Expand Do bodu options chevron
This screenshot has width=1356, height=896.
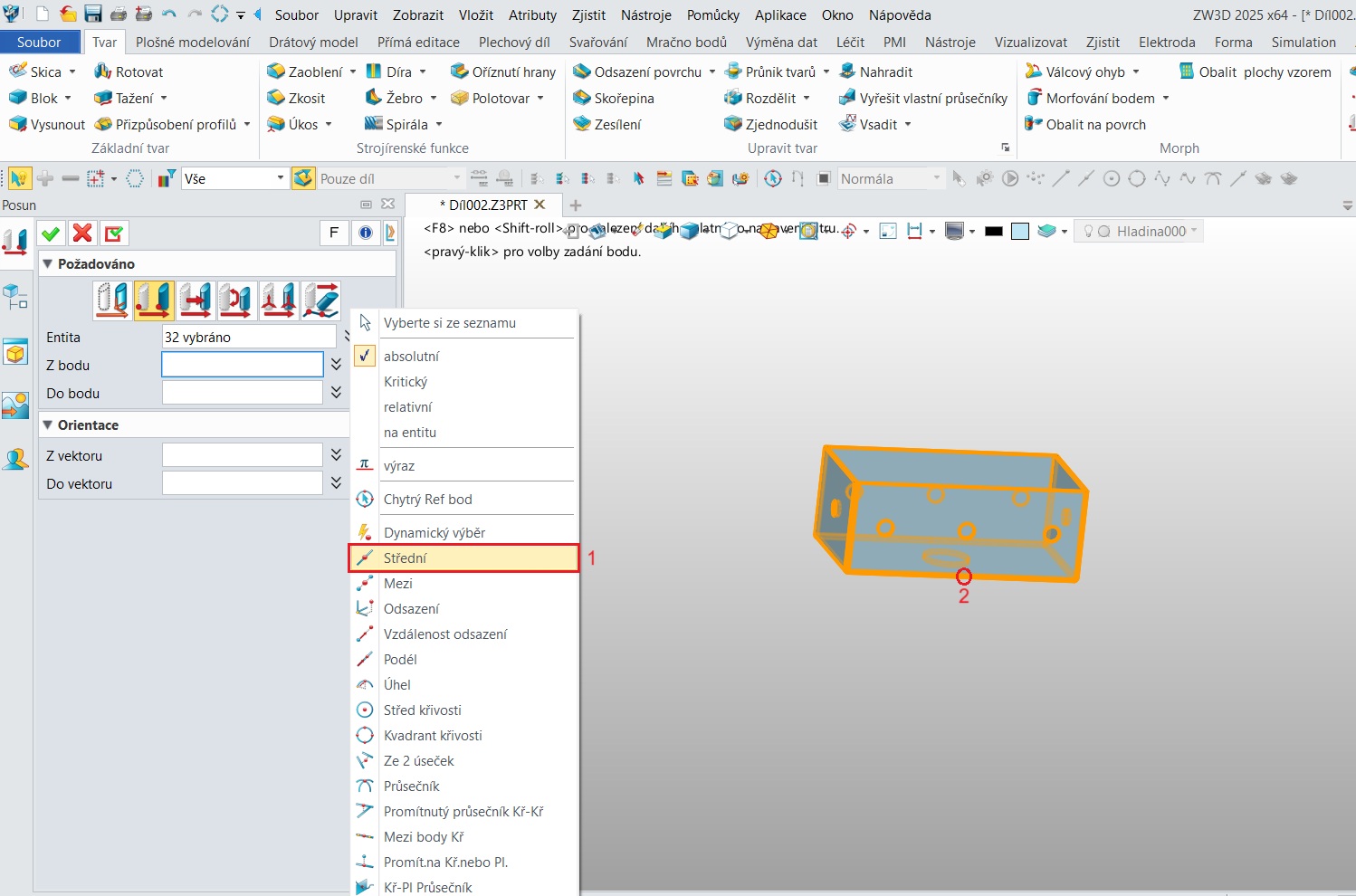pos(336,392)
